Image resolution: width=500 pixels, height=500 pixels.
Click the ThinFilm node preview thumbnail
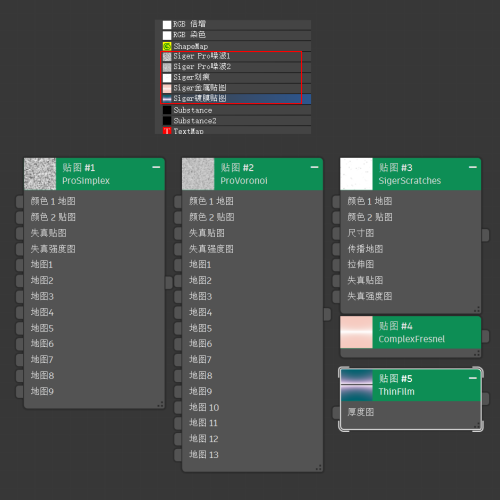(x=356, y=385)
